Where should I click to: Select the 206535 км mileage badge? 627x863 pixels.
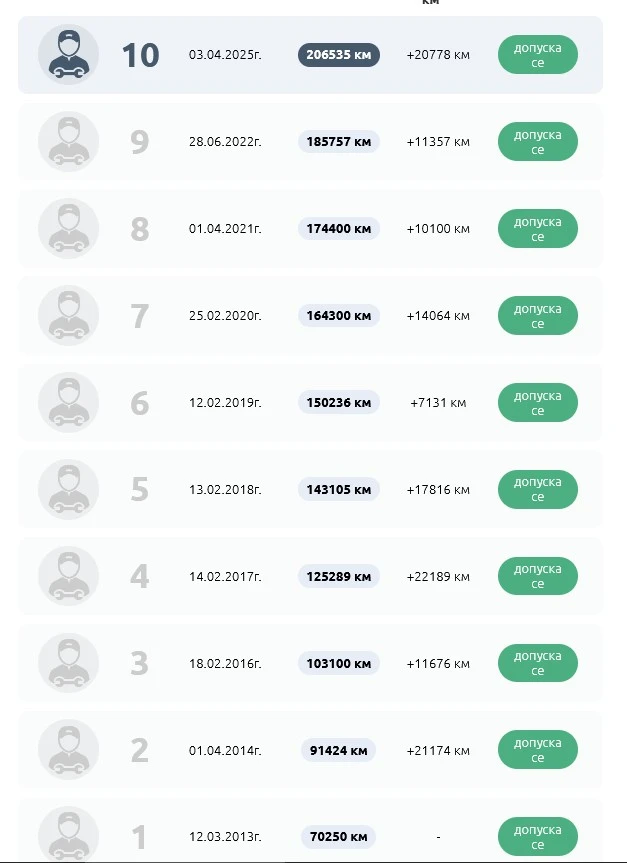click(338, 55)
